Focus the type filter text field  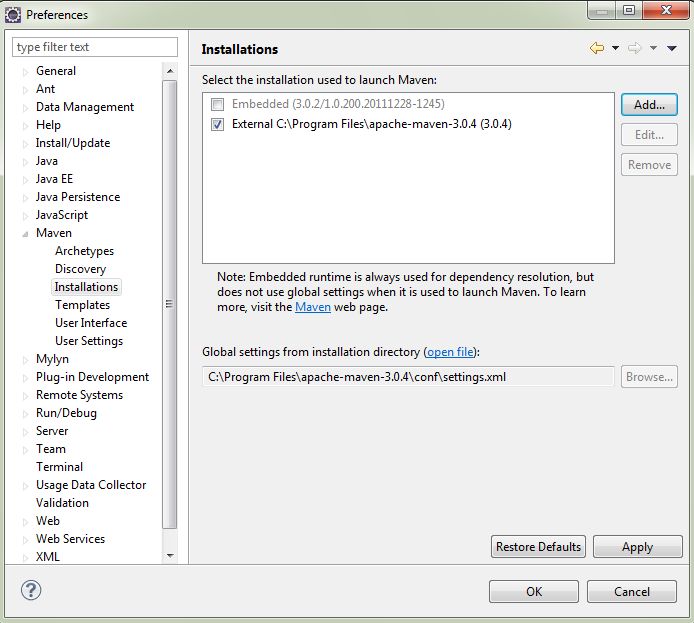point(95,47)
